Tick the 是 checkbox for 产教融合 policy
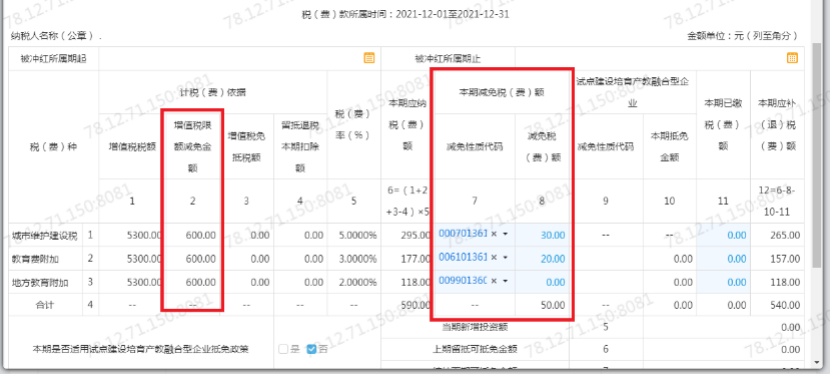The height and width of the screenshot is (376, 832). 283,349
